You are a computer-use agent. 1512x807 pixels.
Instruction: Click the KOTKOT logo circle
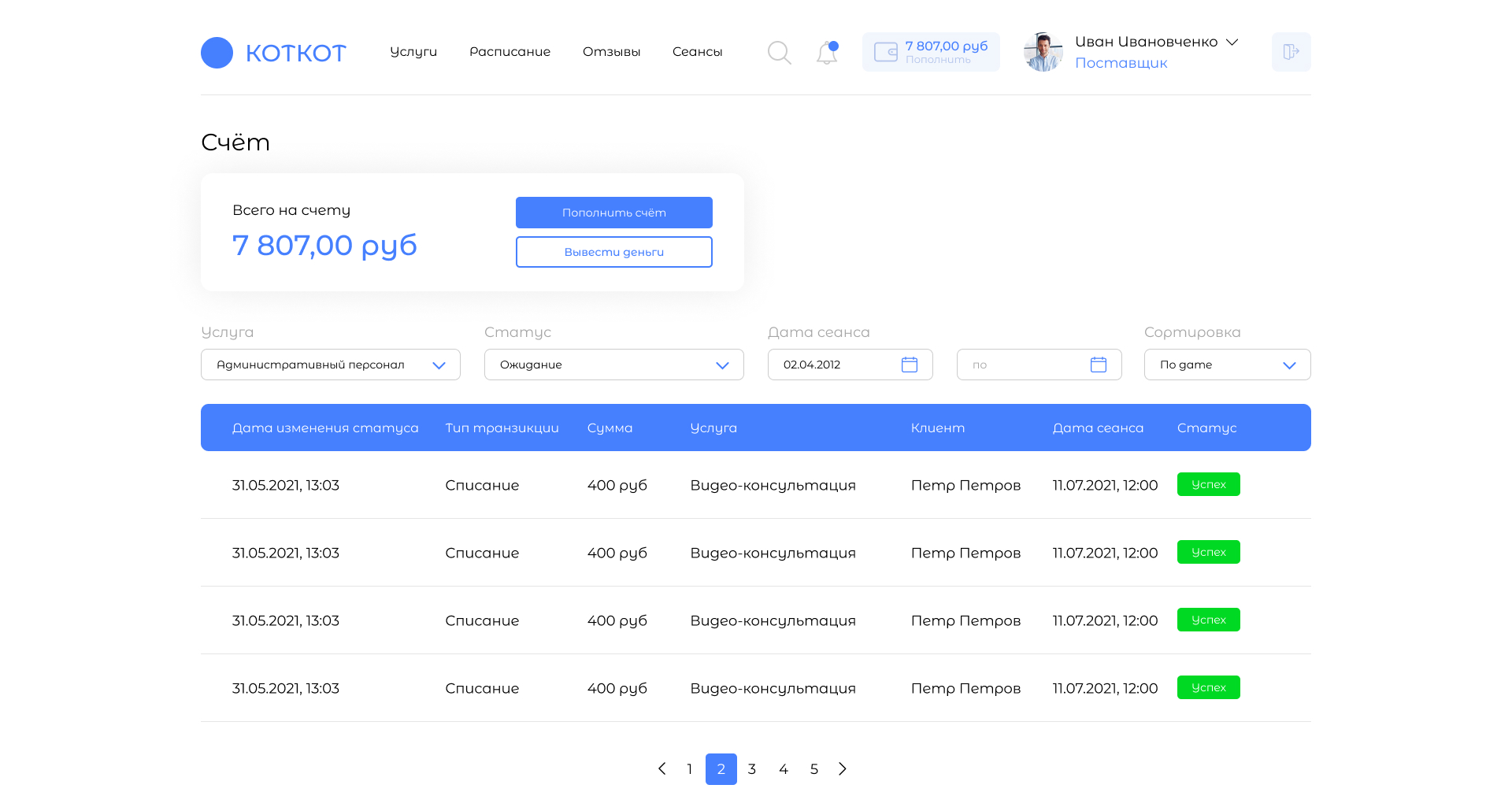pyautogui.click(x=217, y=53)
